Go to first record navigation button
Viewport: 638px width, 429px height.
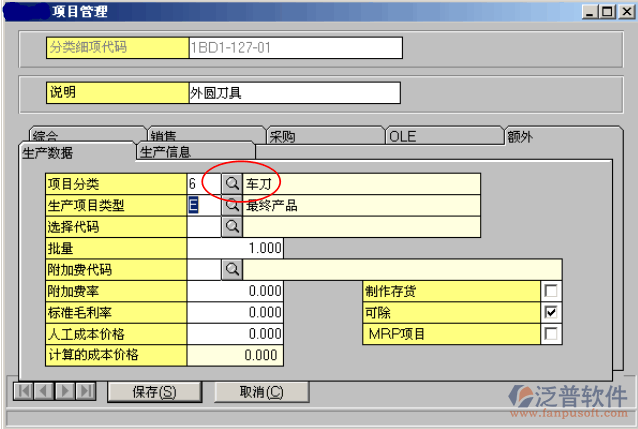(x=24, y=392)
